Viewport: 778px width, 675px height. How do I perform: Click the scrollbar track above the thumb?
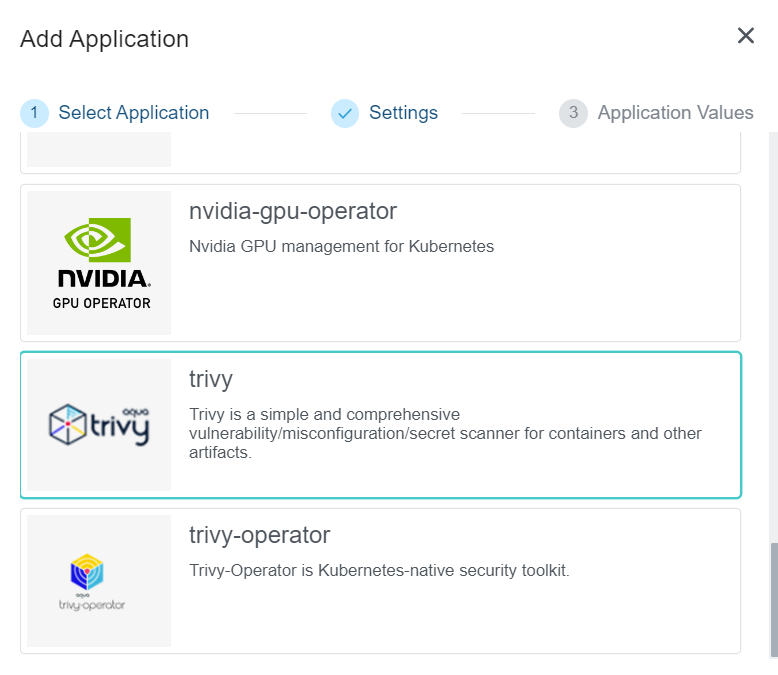coord(772,330)
